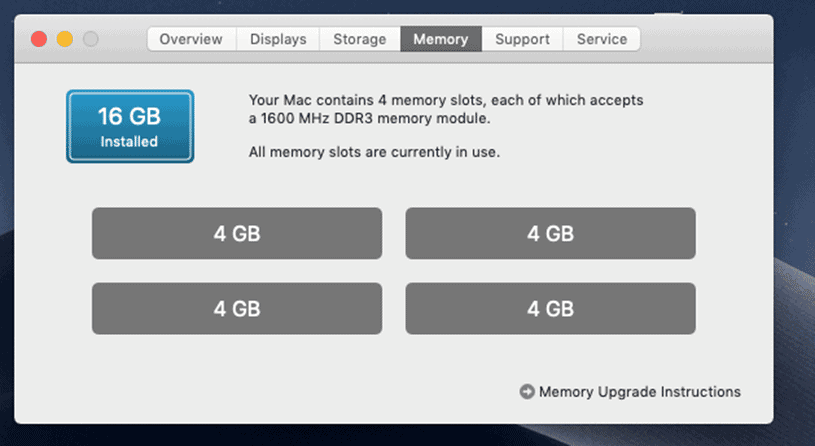Click the 'All memory slots are currently in use' text
Screen dimensions: 815x446
(374, 152)
